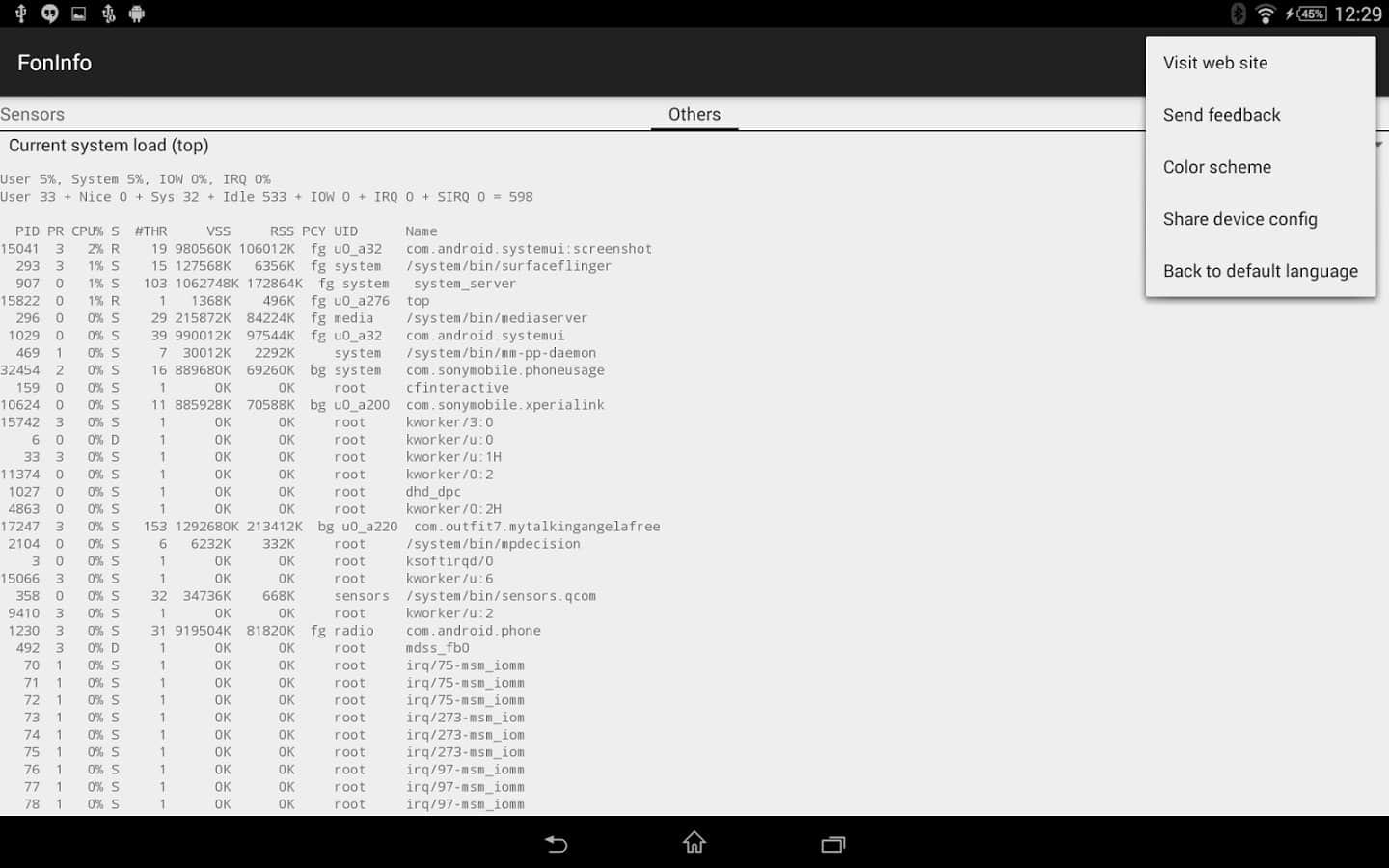Tap the USB connection icon in status bar
Image resolution: width=1389 pixels, height=868 pixels.
[20, 14]
